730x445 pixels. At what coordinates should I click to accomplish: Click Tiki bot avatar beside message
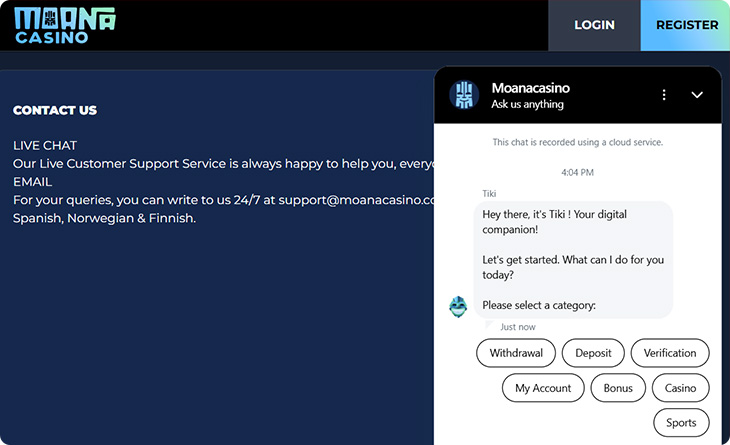click(x=458, y=307)
